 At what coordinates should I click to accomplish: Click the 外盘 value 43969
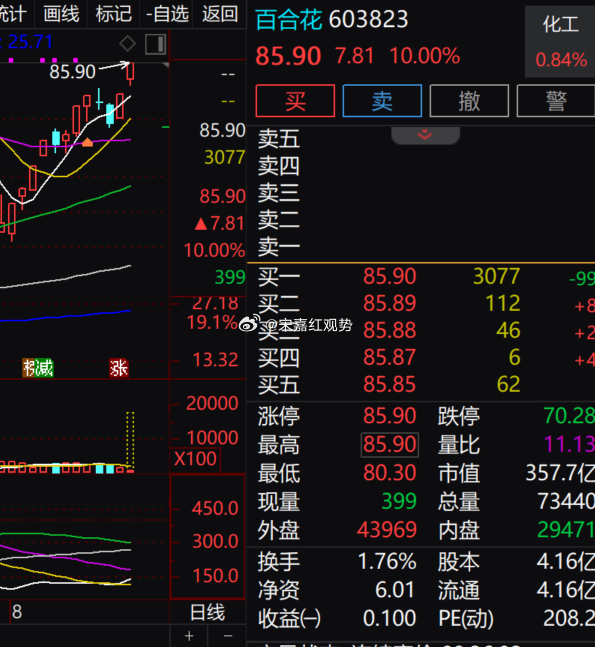(387, 530)
